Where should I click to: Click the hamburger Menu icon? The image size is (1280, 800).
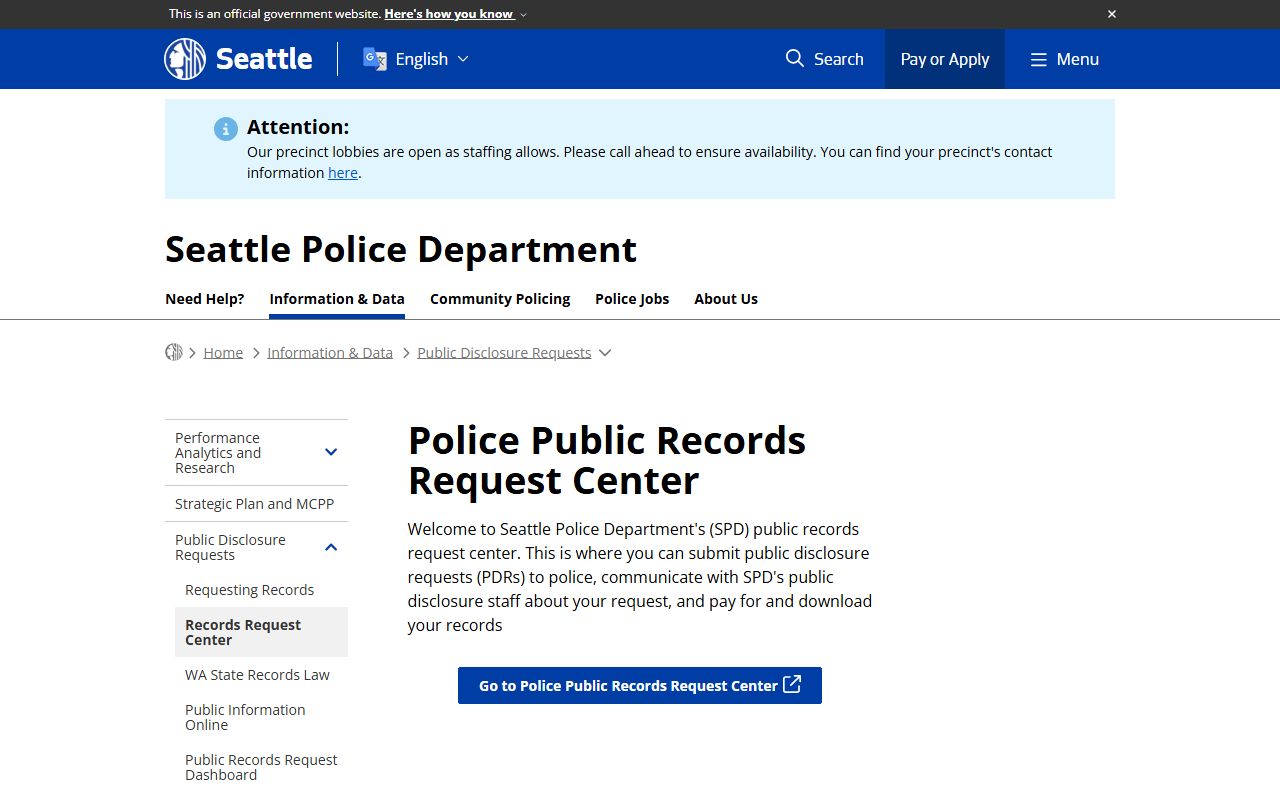click(x=1039, y=59)
